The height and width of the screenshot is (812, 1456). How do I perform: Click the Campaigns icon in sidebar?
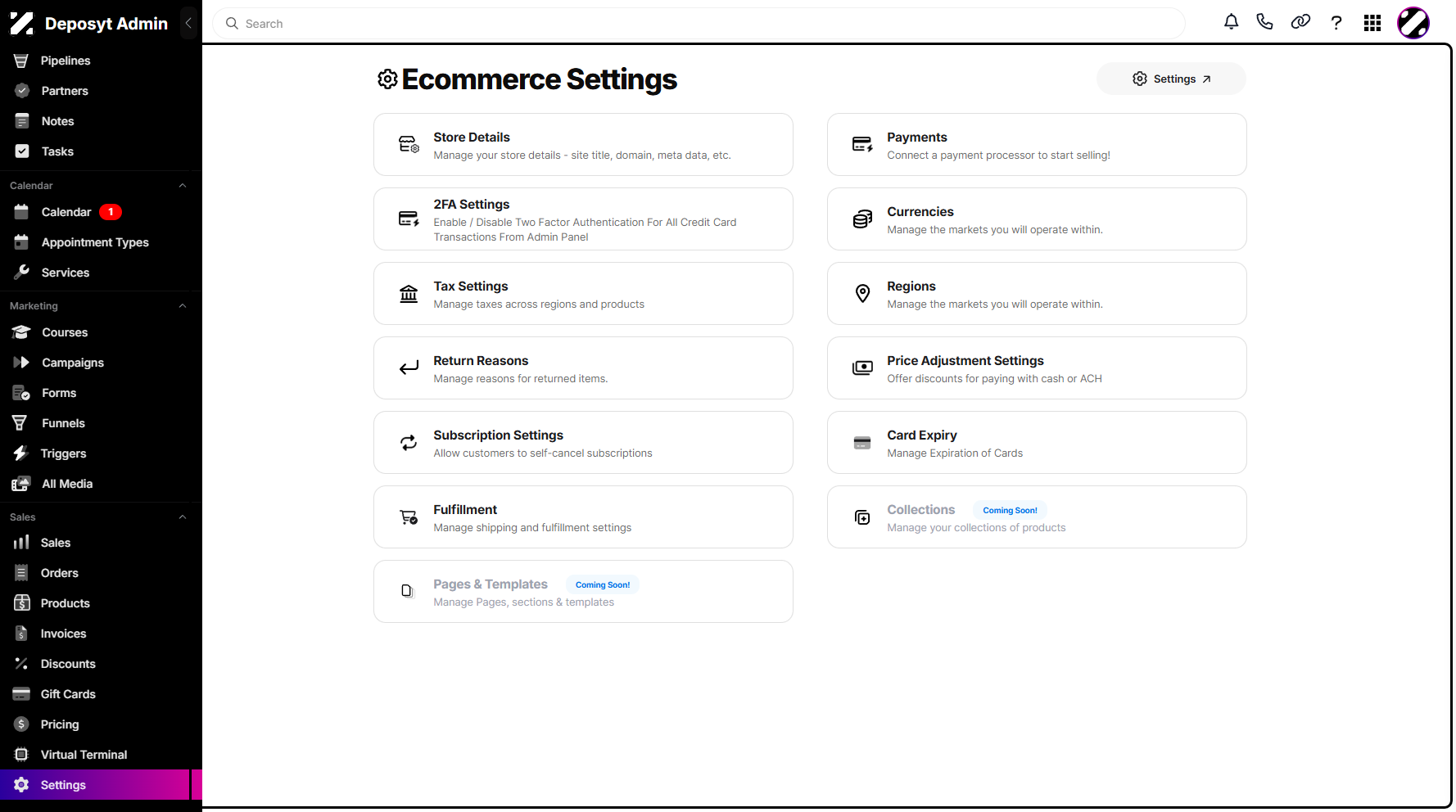[22, 363]
